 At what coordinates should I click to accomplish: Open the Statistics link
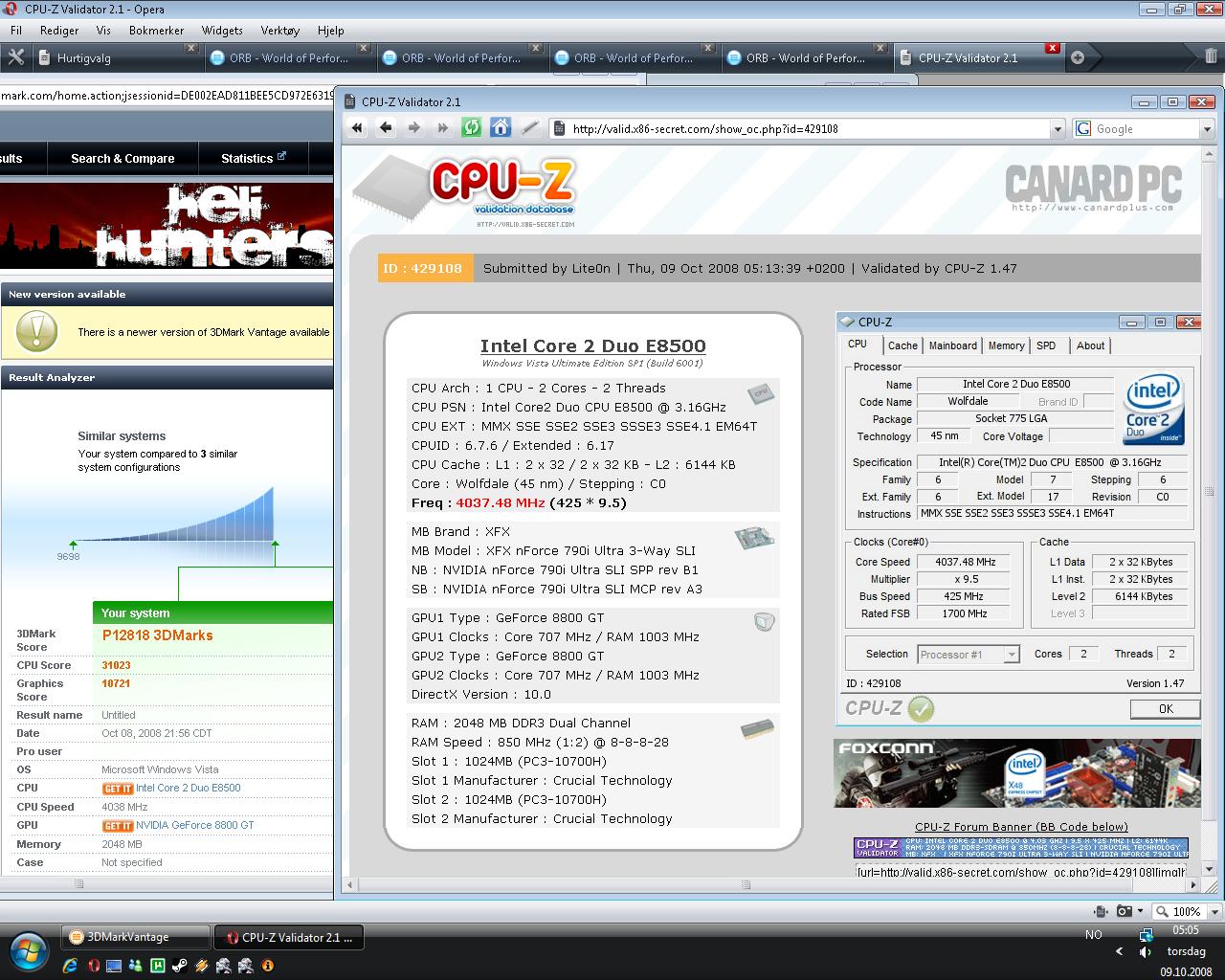tap(254, 158)
